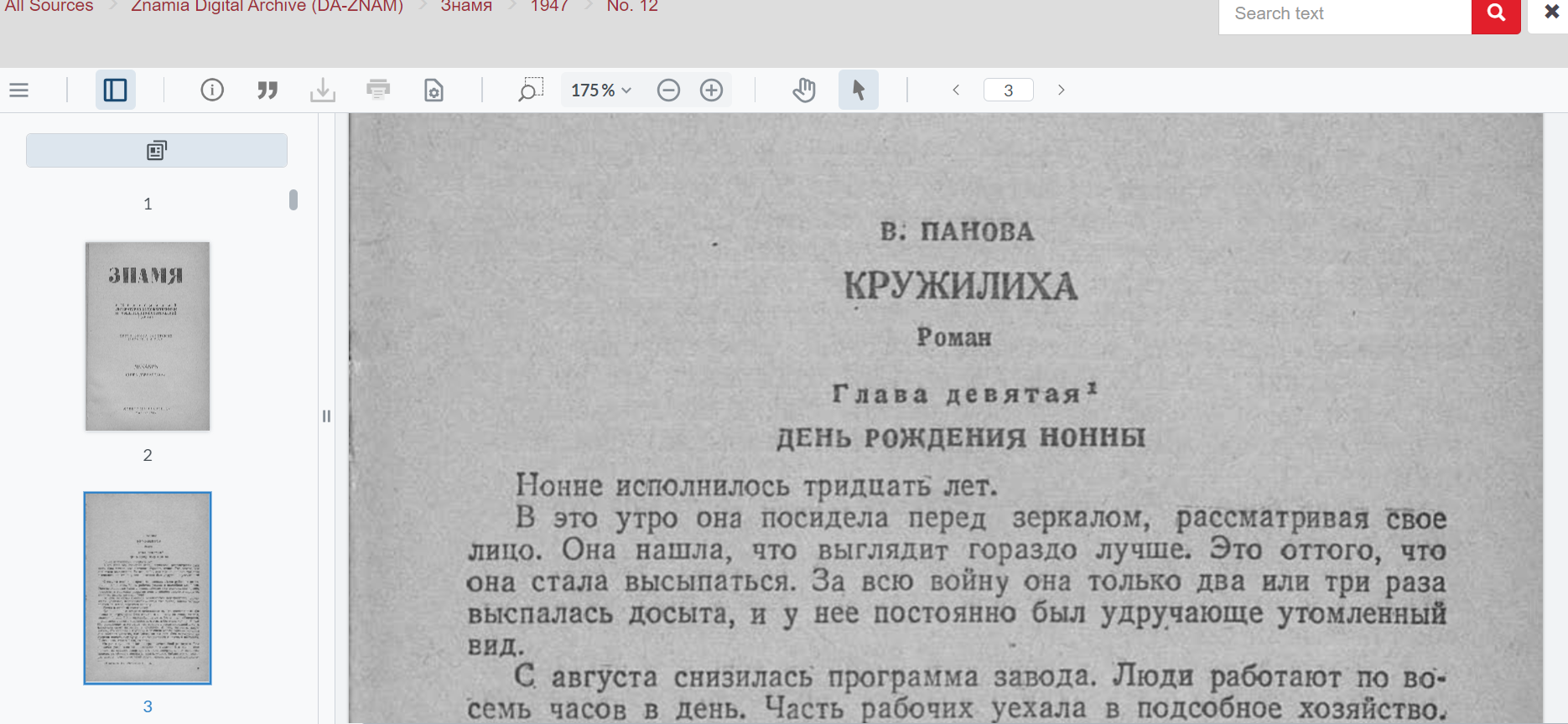Screen dimensions: 1568x724
Task: Open the citation quote tool
Action: point(267,90)
